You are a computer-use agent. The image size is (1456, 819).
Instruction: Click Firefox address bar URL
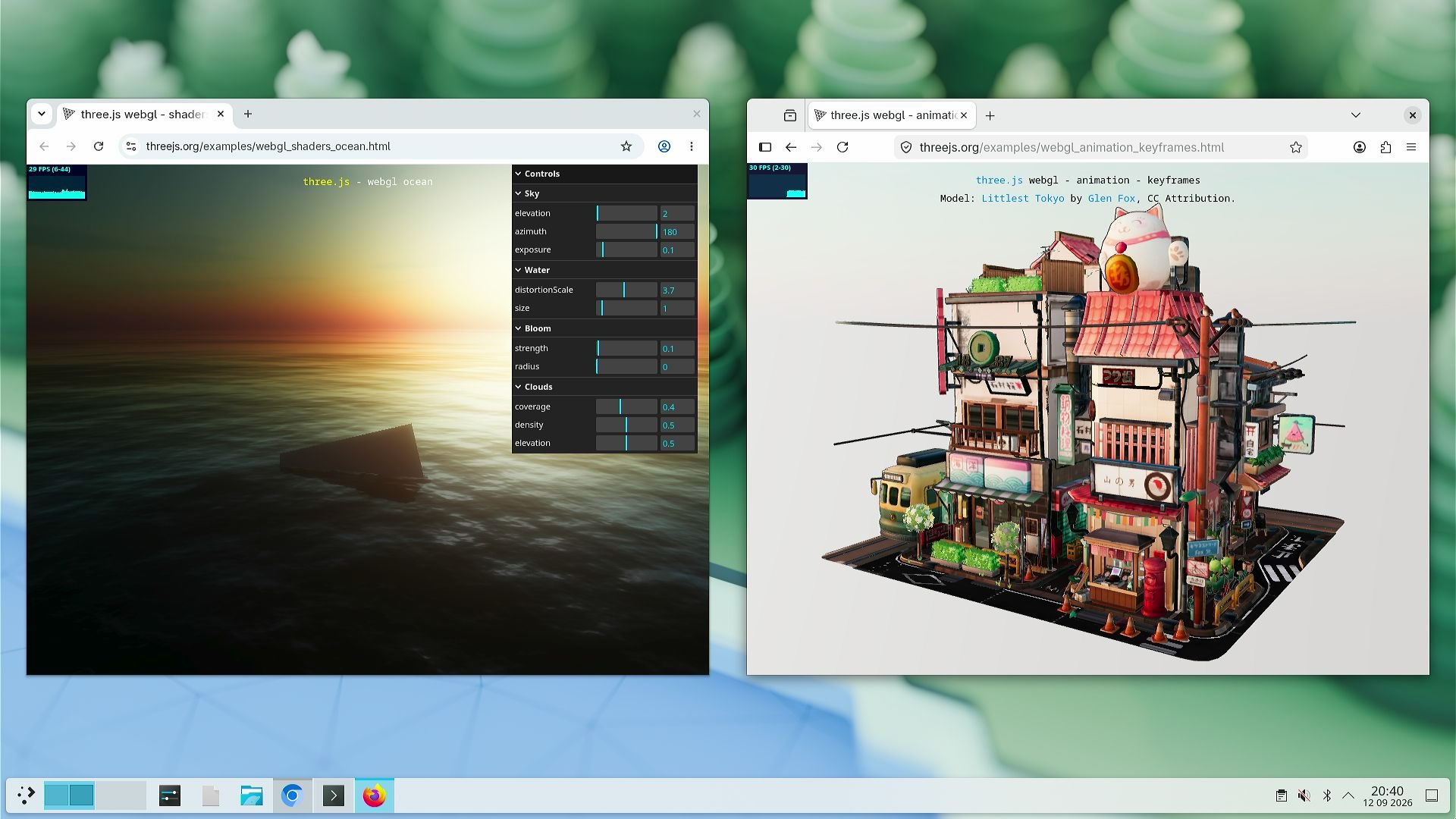tap(1072, 147)
